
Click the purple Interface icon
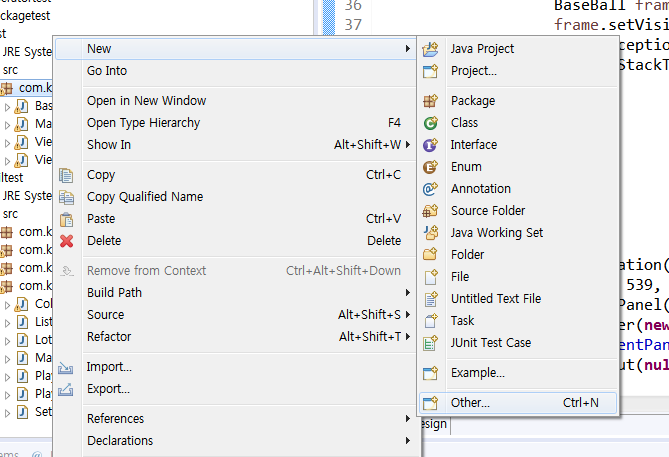[x=430, y=145]
